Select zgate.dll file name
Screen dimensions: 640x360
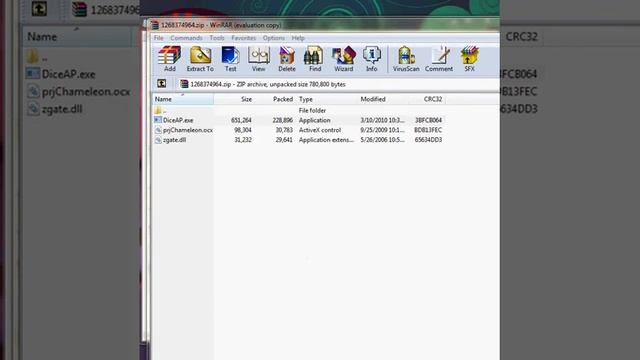click(x=174, y=140)
